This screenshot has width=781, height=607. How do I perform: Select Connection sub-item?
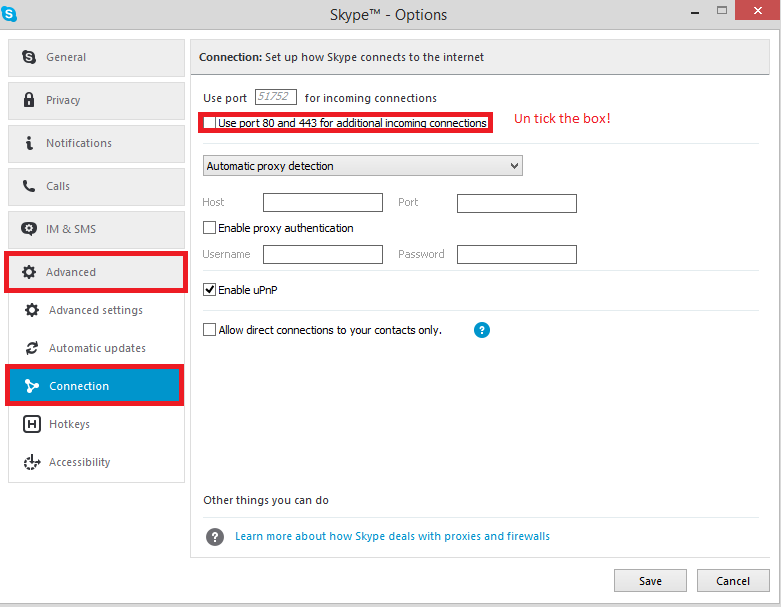click(95, 385)
